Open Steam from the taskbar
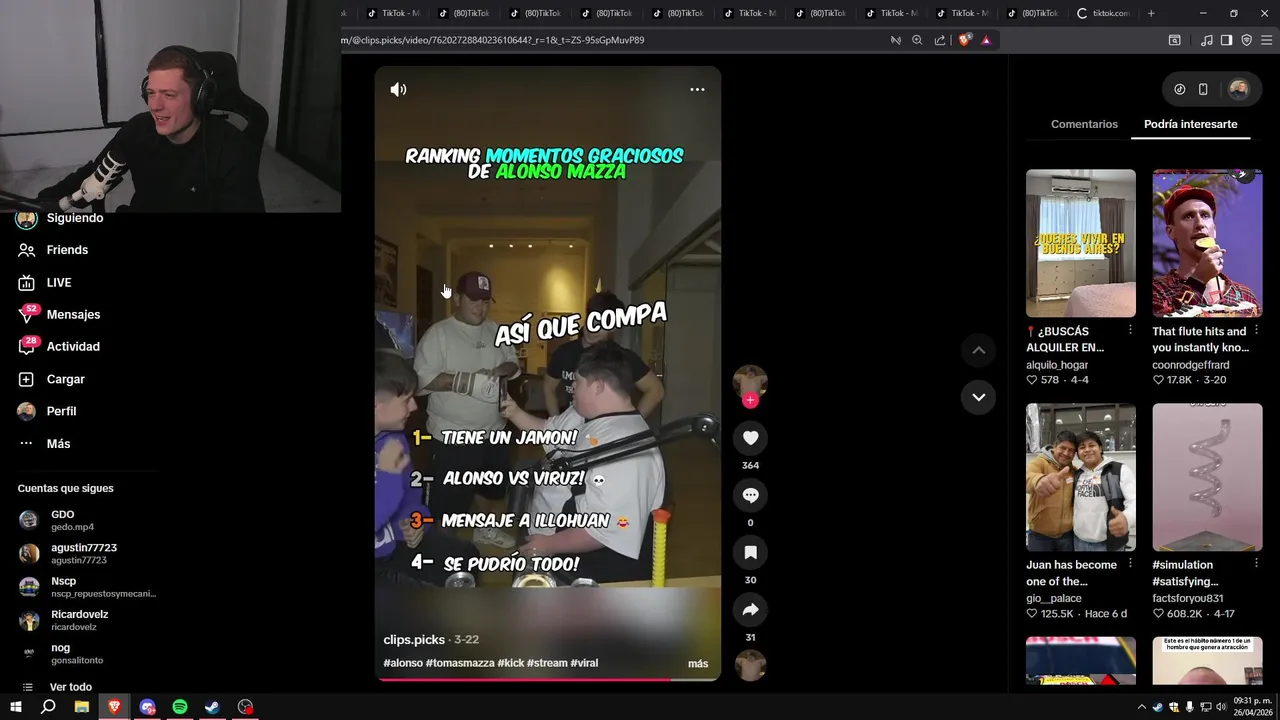Viewport: 1280px width, 720px height. point(213,707)
